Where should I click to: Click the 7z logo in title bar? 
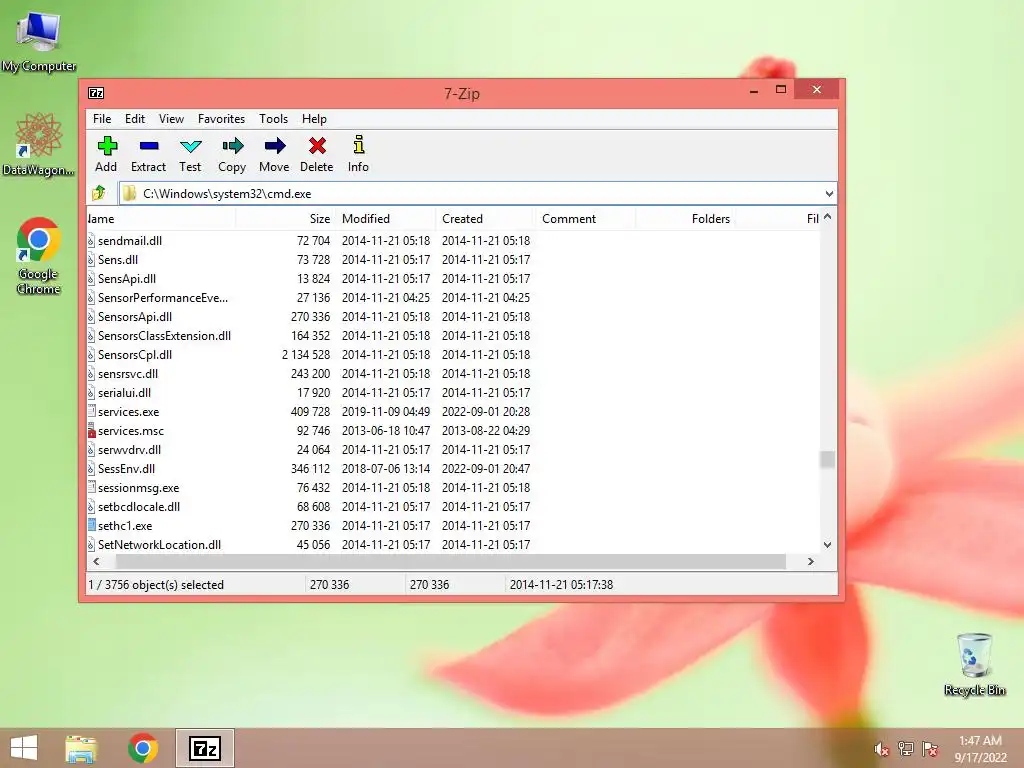(96, 93)
